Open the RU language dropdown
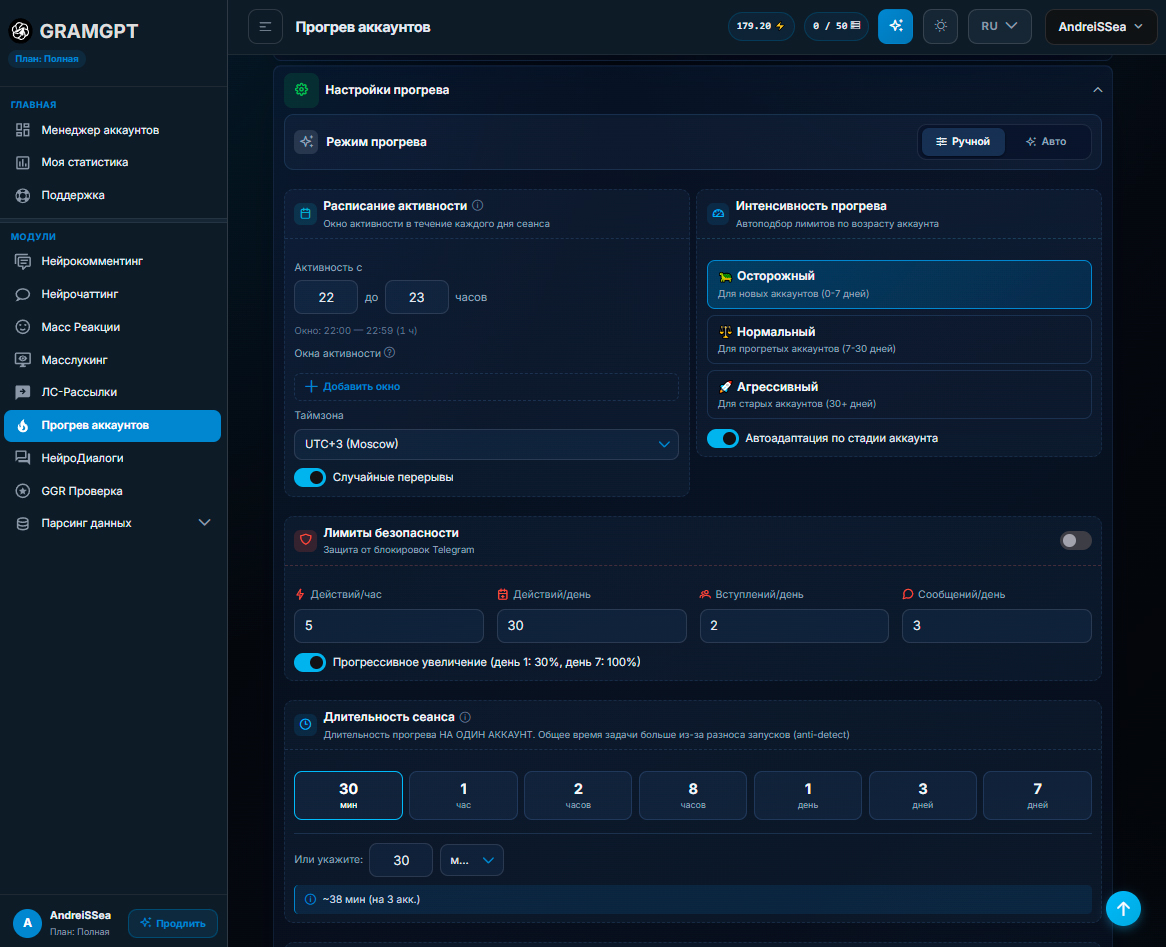Image resolution: width=1166 pixels, height=947 pixels. tap(999, 27)
